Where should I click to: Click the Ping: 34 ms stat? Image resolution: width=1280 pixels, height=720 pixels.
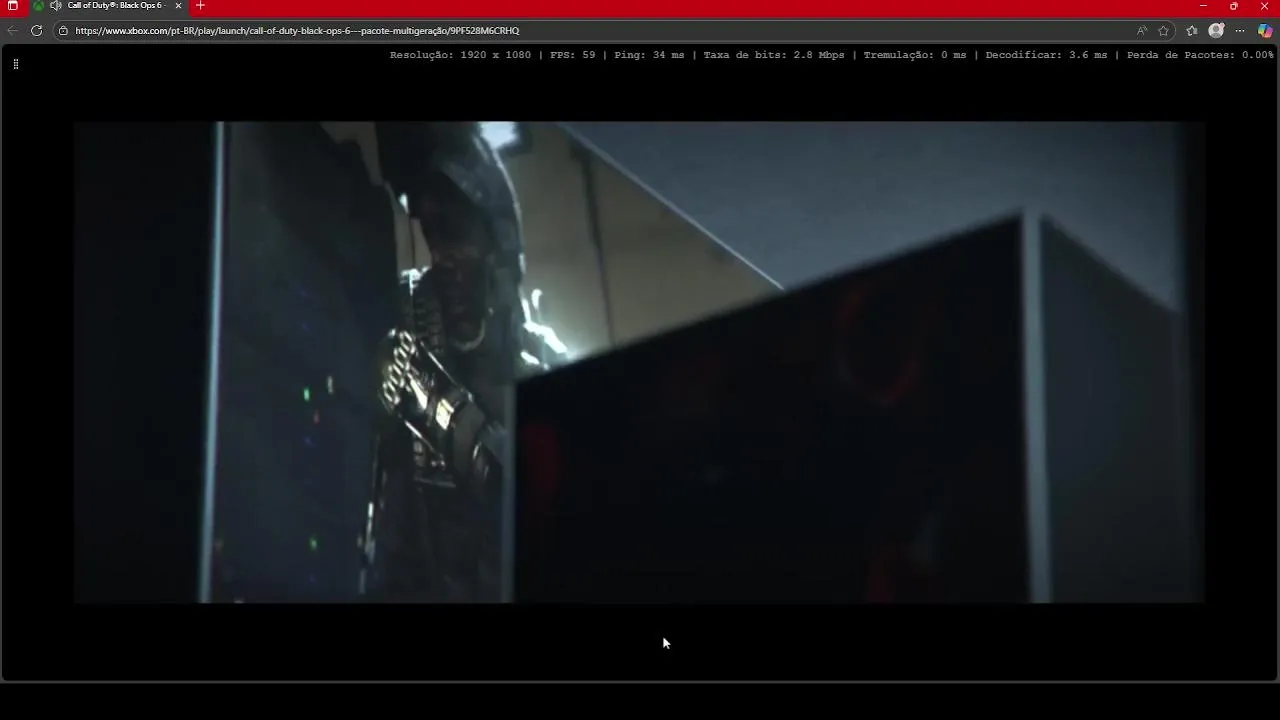click(649, 55)
